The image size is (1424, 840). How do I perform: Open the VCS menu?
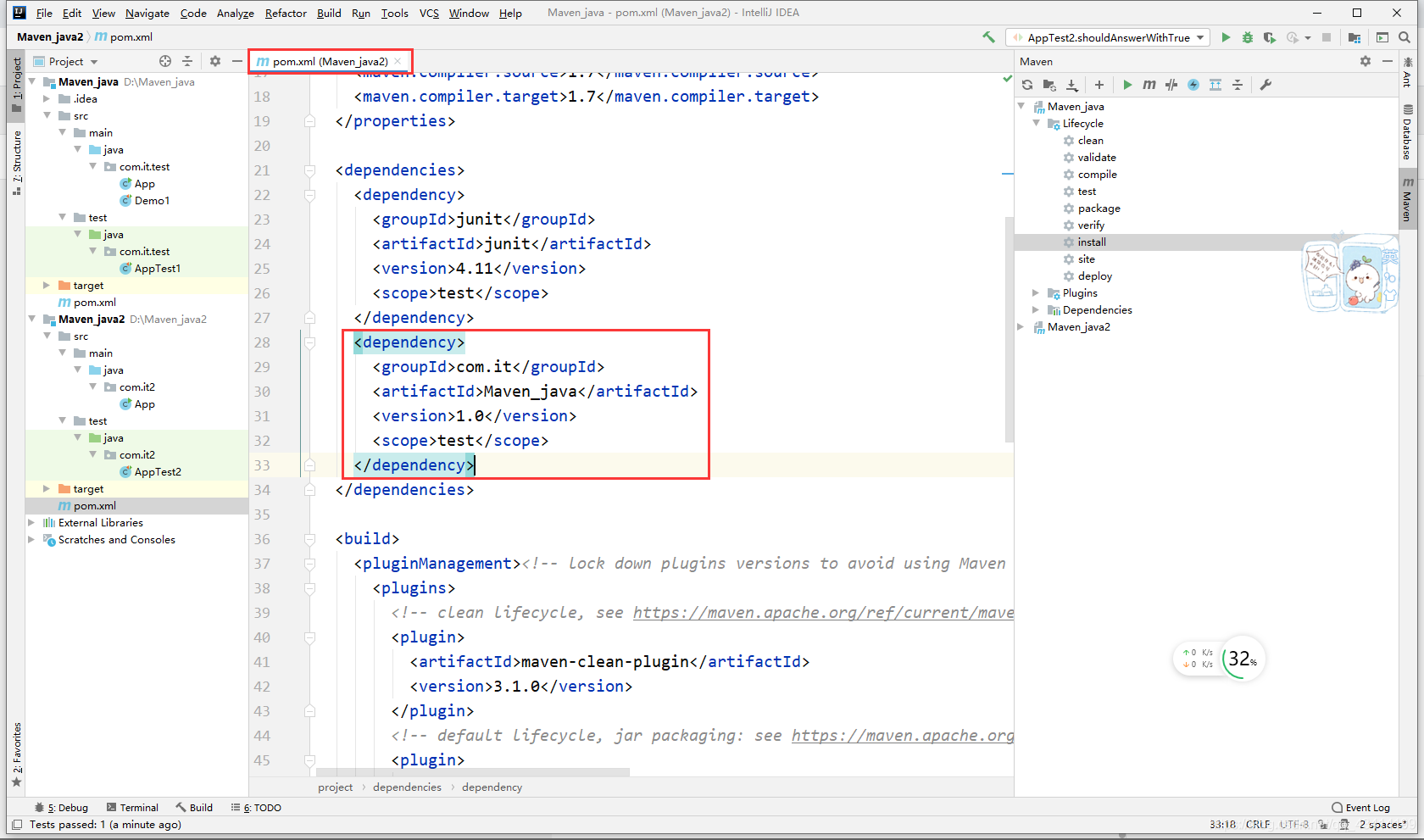tap(429, 13)
